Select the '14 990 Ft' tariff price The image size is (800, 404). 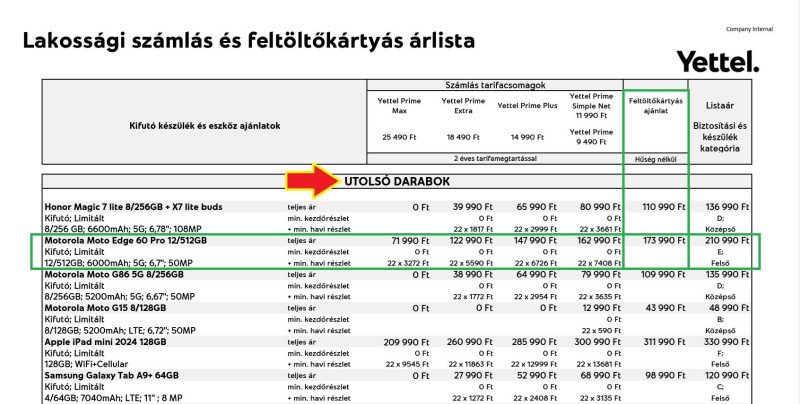[x=527, y=137]
